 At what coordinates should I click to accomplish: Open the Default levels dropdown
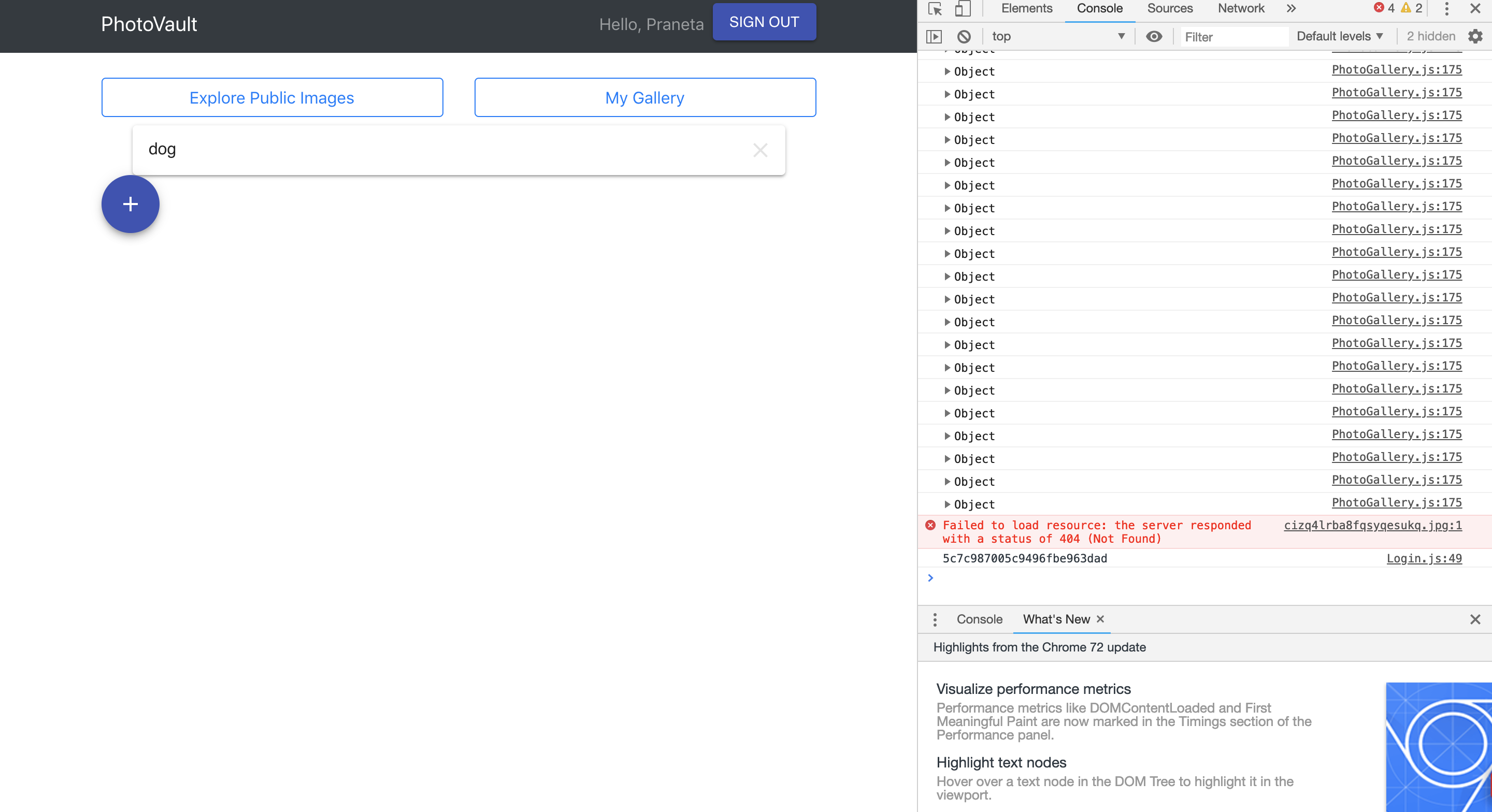[x=1339, y=36]
